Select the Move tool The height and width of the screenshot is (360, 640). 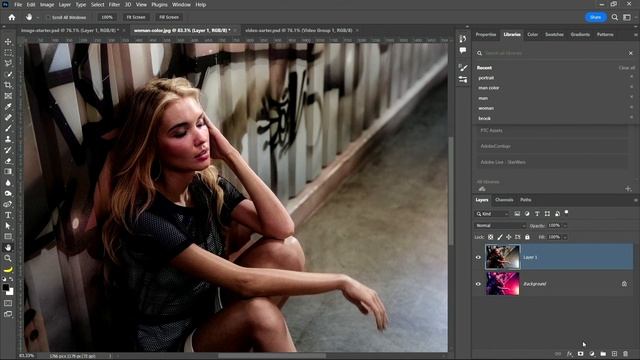tap(8, 42)
